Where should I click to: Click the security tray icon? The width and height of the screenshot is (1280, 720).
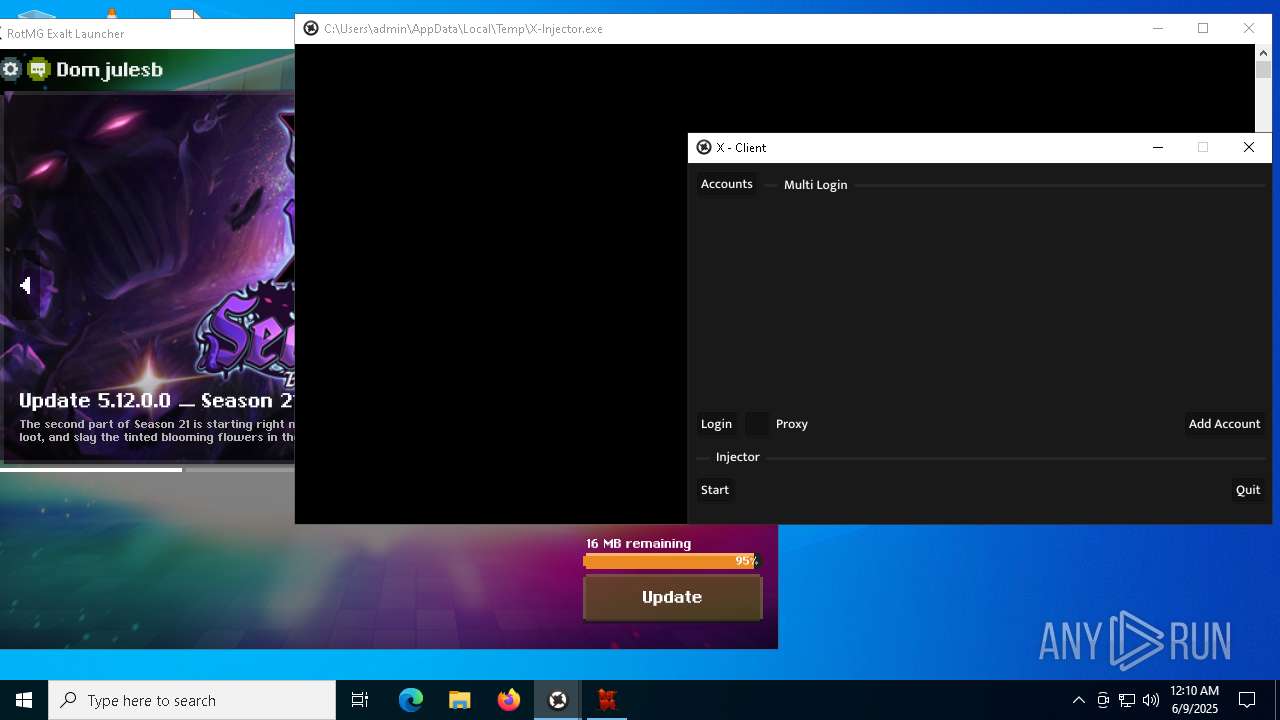(1103, 700)
